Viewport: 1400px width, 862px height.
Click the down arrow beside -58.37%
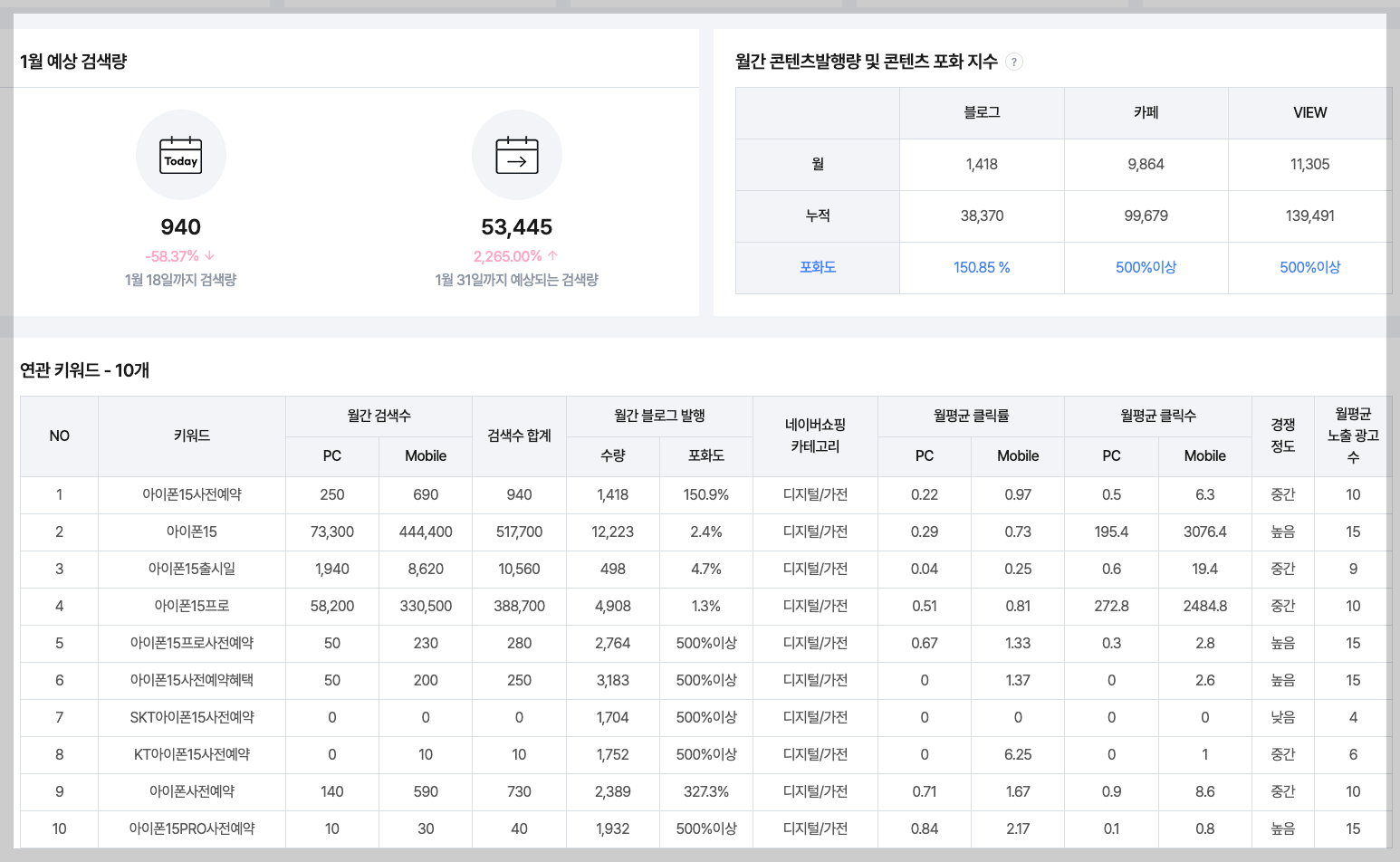coord(210,256)
